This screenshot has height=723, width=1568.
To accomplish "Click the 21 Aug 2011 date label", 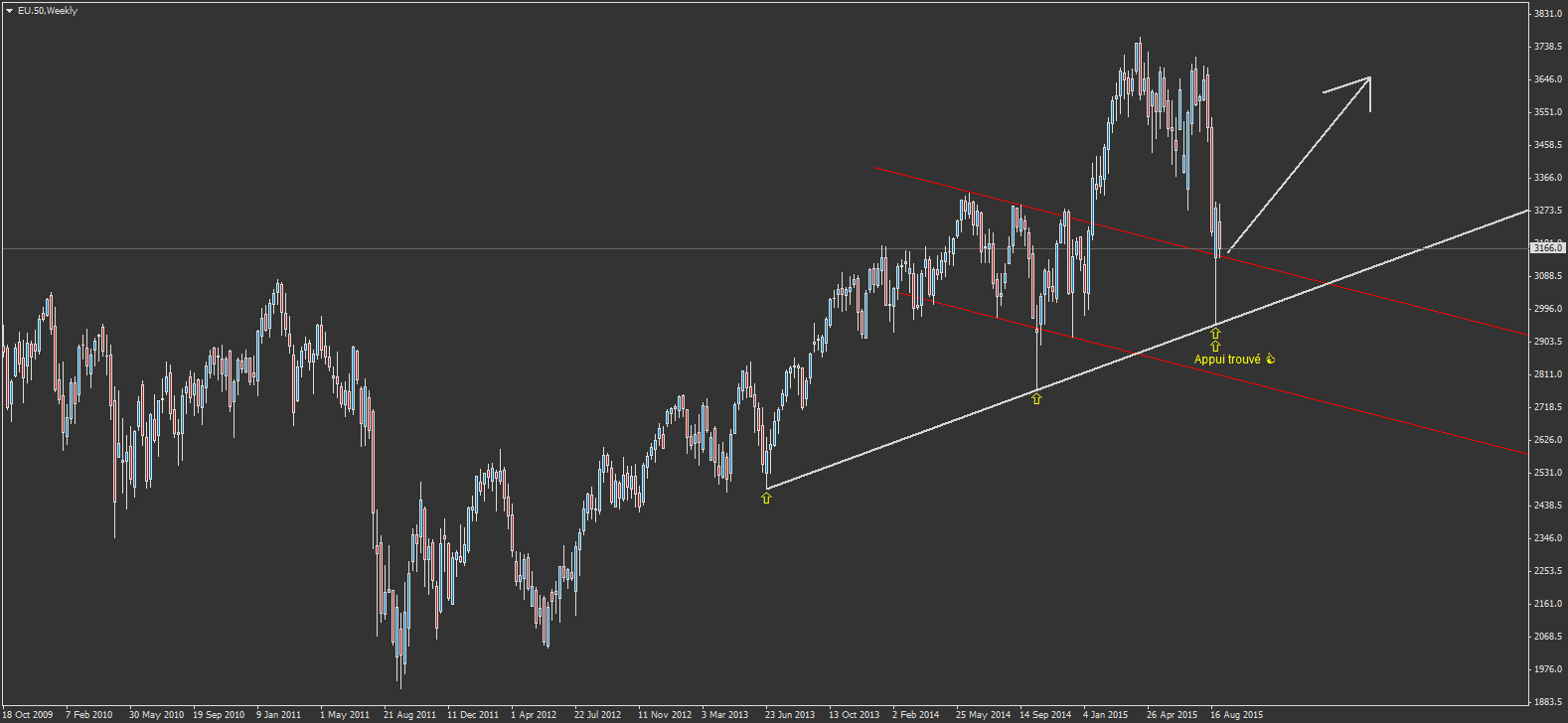I will click(x=409, y=715).
